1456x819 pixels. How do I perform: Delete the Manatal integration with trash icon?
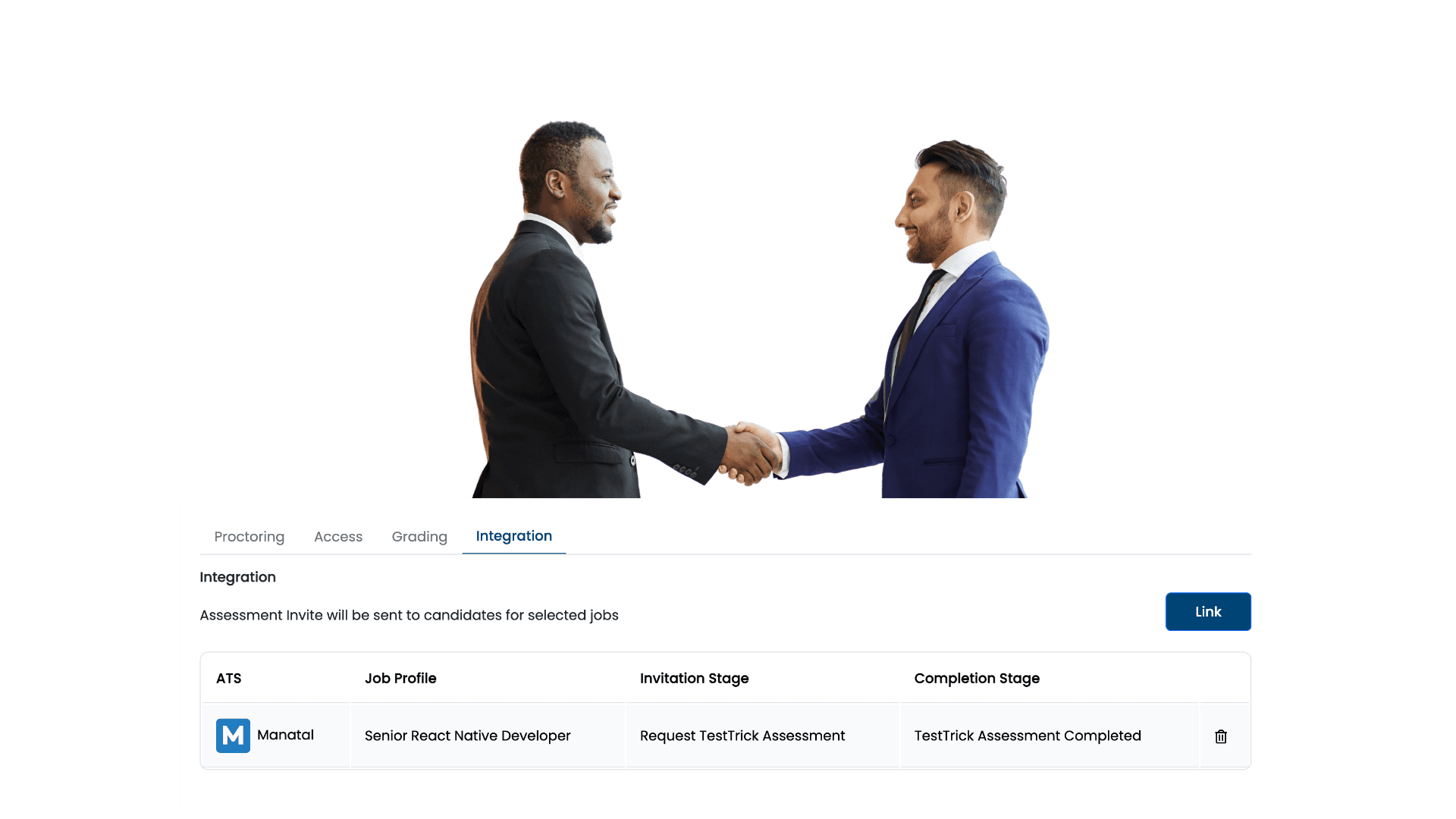tap(1221, 736)
